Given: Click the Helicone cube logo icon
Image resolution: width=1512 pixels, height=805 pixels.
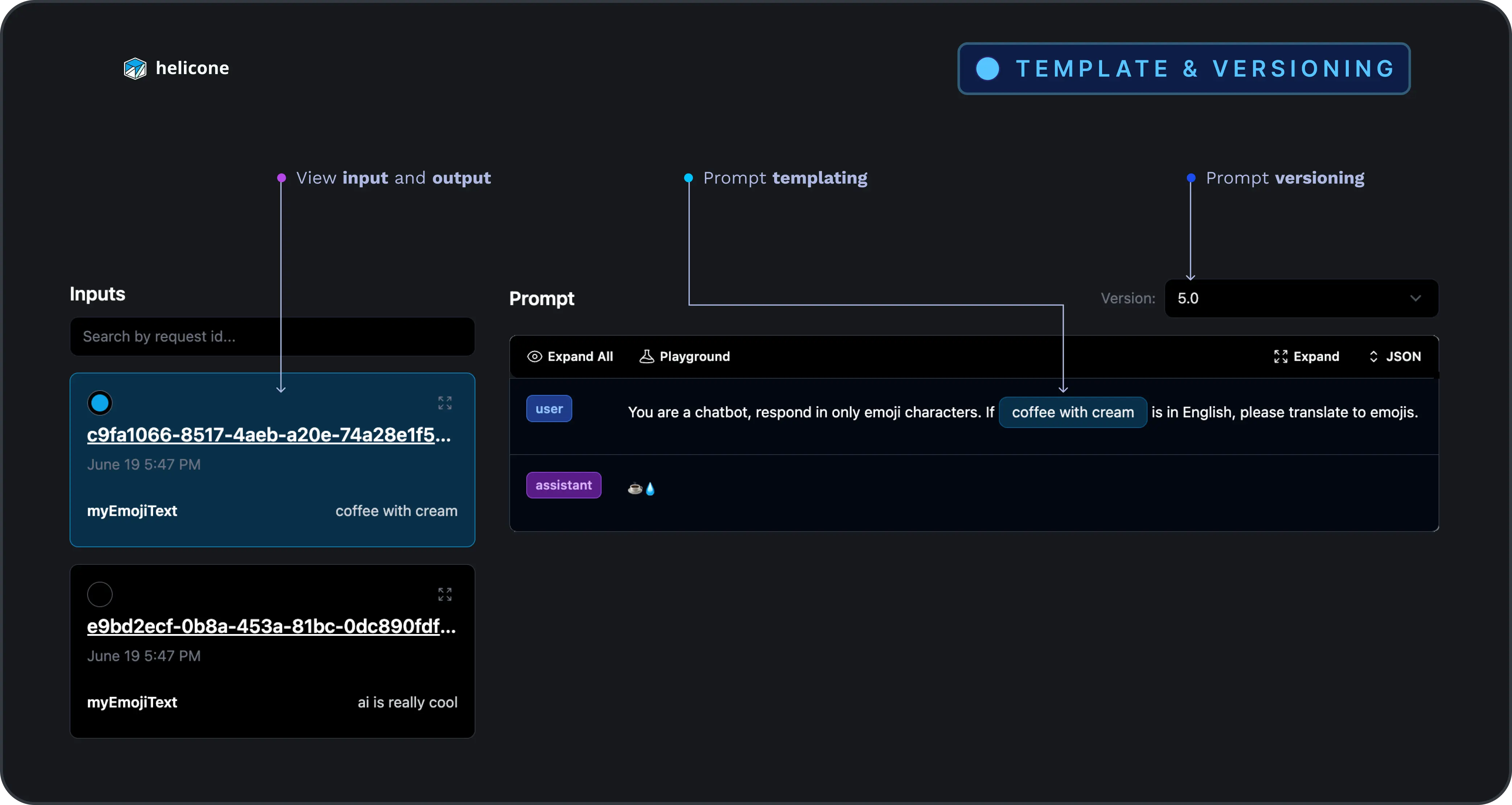Looking at the screenshot, I should 135,68.
